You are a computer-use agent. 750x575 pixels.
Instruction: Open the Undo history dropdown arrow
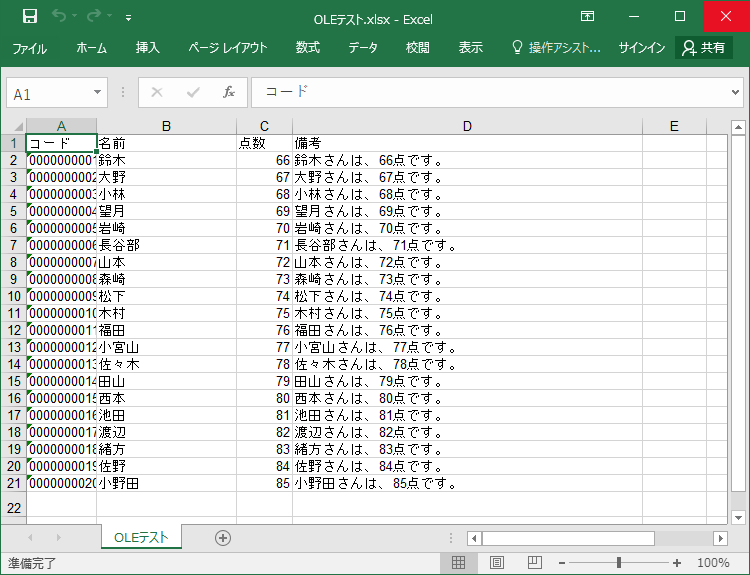coord(75,16)
